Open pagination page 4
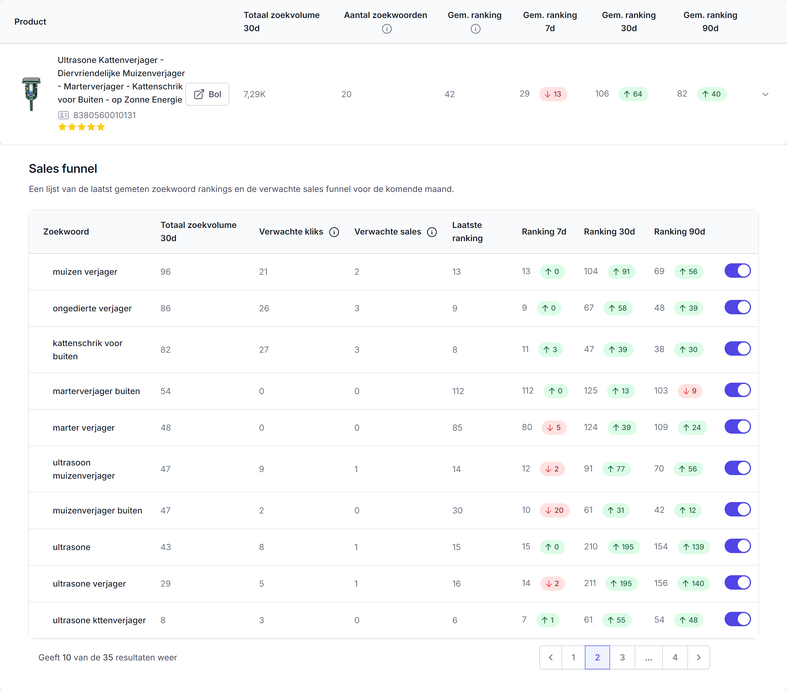This screenshot has width=787, height=691. (x=675, y=657)
